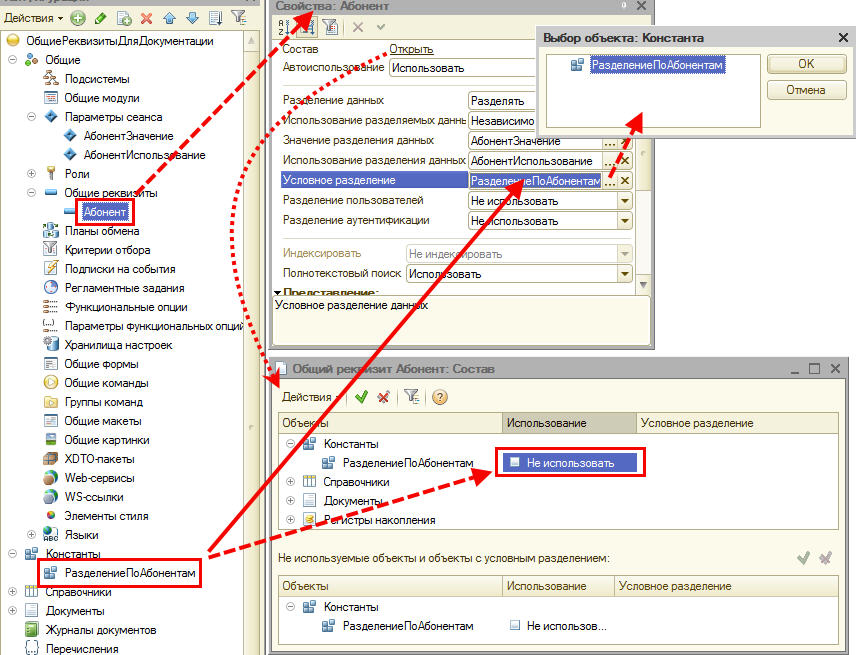This screenshot has height=655, width=856.
Task: Click the Использование header in the upper Состав table
Action: point(569,423)
